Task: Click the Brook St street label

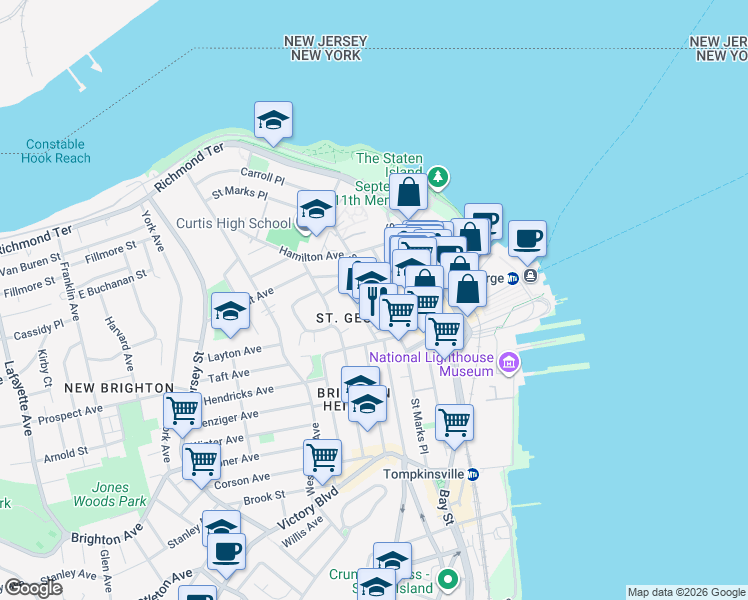Action: point(264,498)
